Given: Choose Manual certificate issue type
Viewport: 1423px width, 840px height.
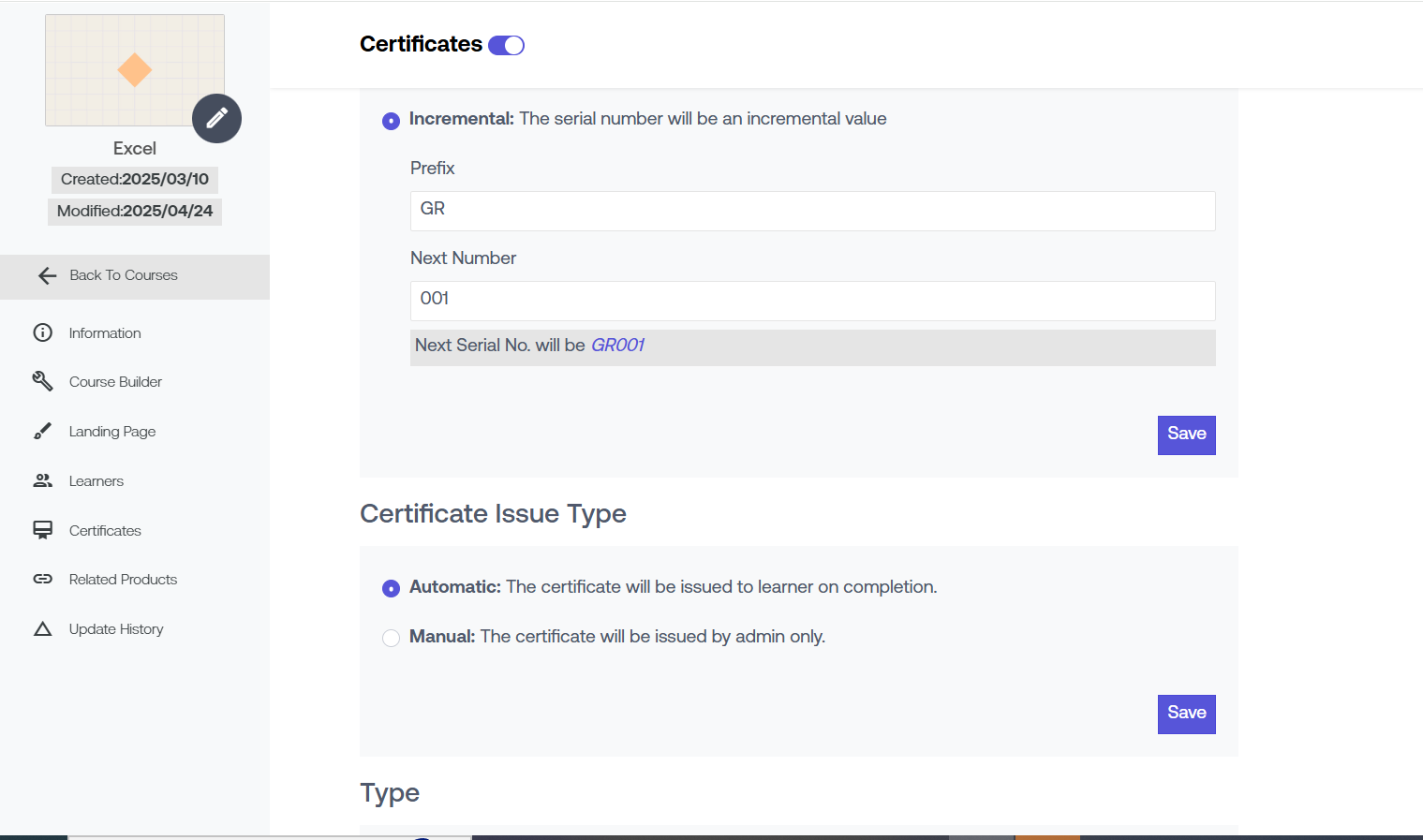Looking at the screenshot, I should pyautogui.click(x=392, y=638).
